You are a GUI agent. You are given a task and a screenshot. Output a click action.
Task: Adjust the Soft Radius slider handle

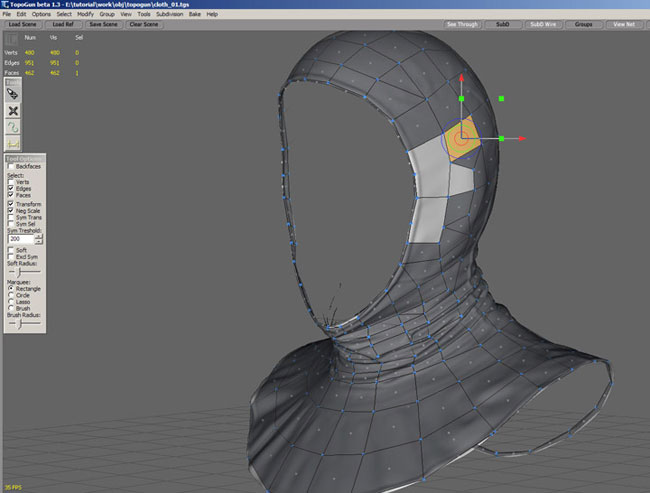(x=19, y=272)
